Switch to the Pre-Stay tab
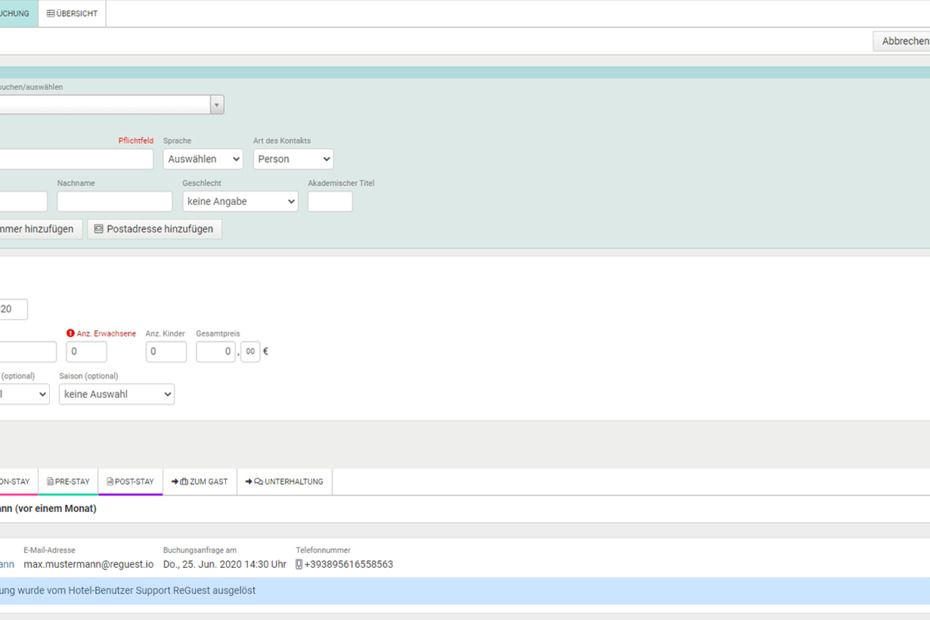 (x=68, y=482)
